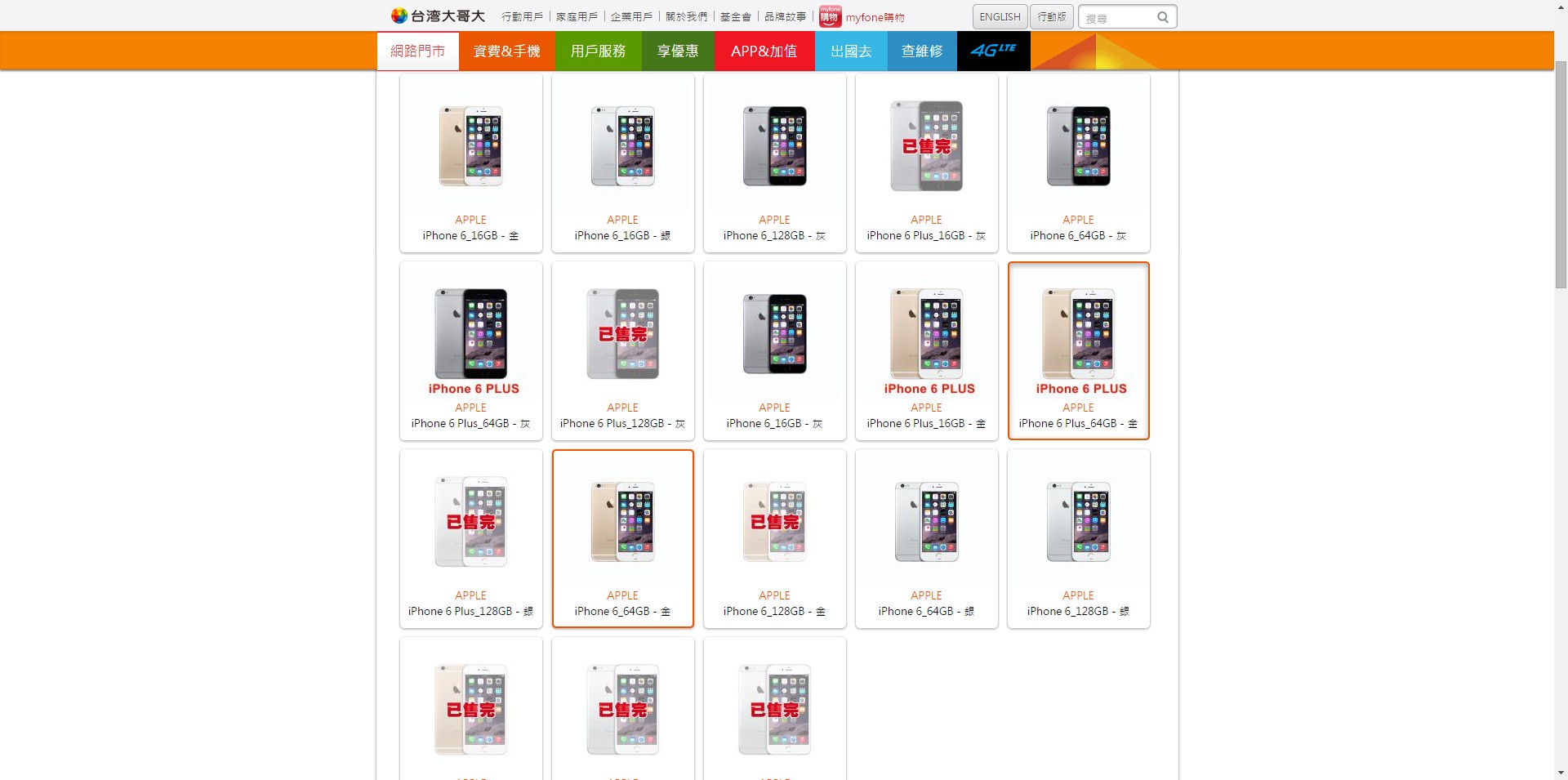Click the scrollbar down arrow
The width and height of the screenshot is (1568, 780).
click(x=1561, y=772)
